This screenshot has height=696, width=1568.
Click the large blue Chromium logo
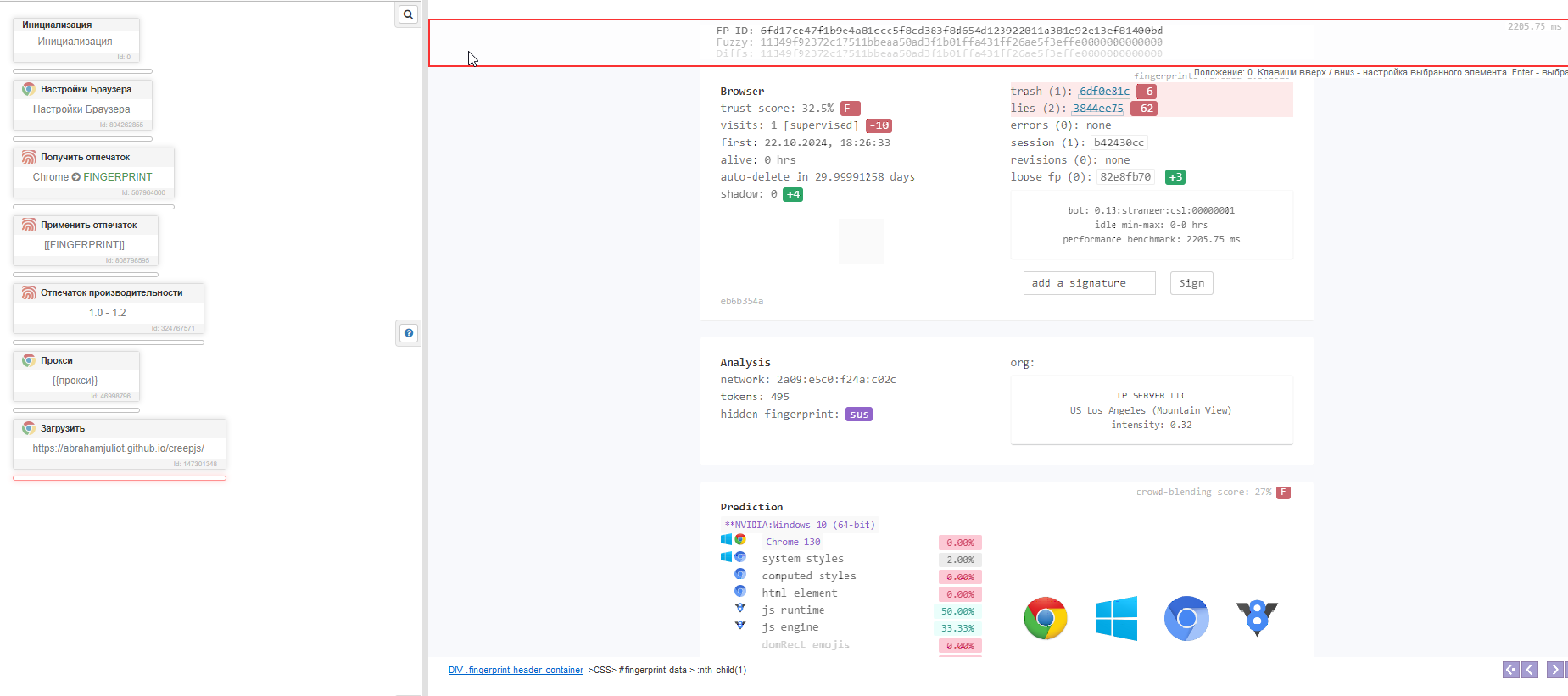1186,618
